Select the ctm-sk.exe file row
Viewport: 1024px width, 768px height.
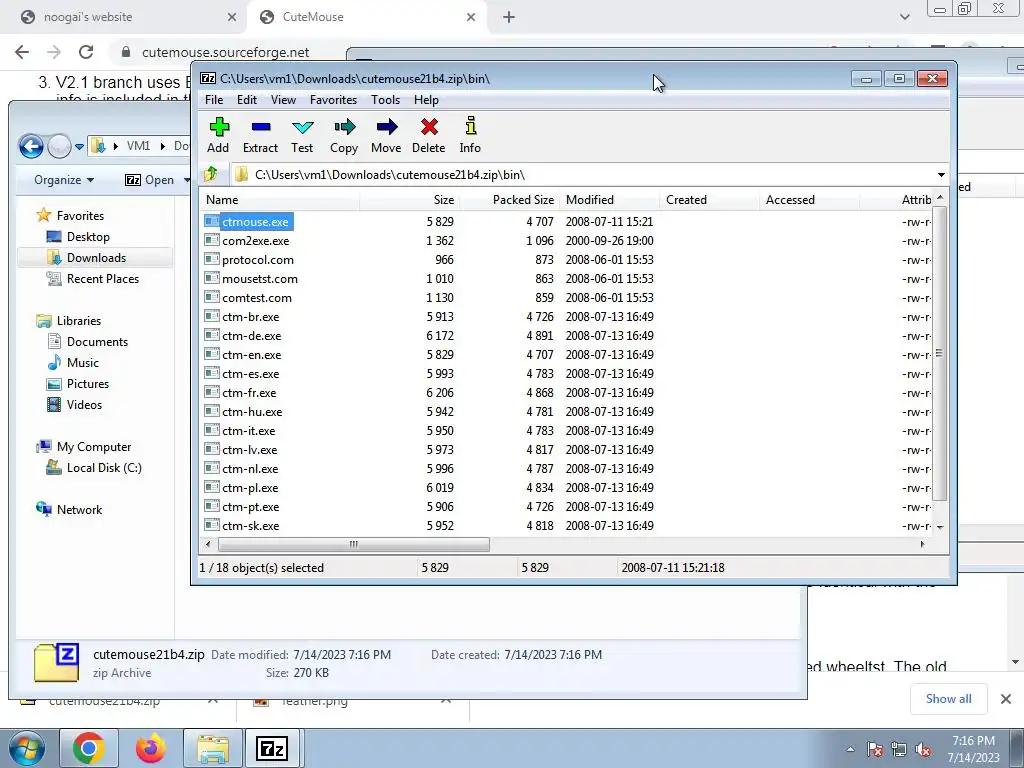(566, 526)
